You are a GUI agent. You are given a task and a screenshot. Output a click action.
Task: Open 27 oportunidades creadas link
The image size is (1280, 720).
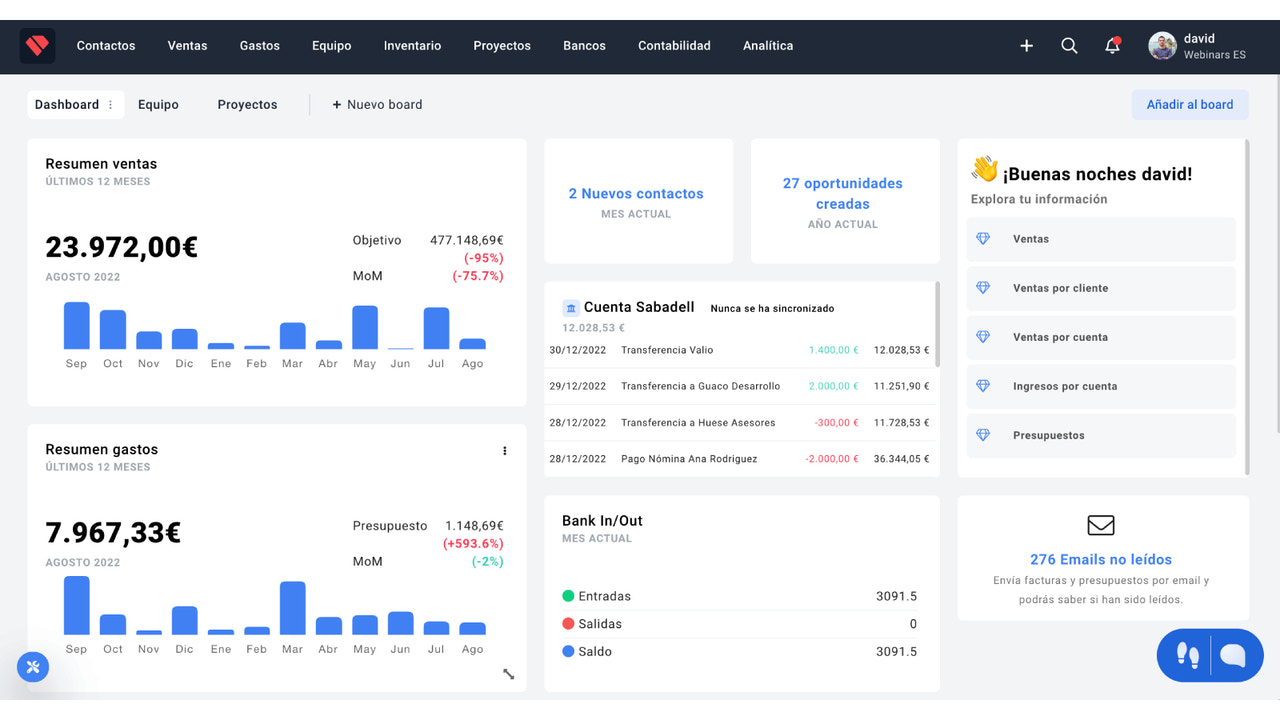coord(843,194)
